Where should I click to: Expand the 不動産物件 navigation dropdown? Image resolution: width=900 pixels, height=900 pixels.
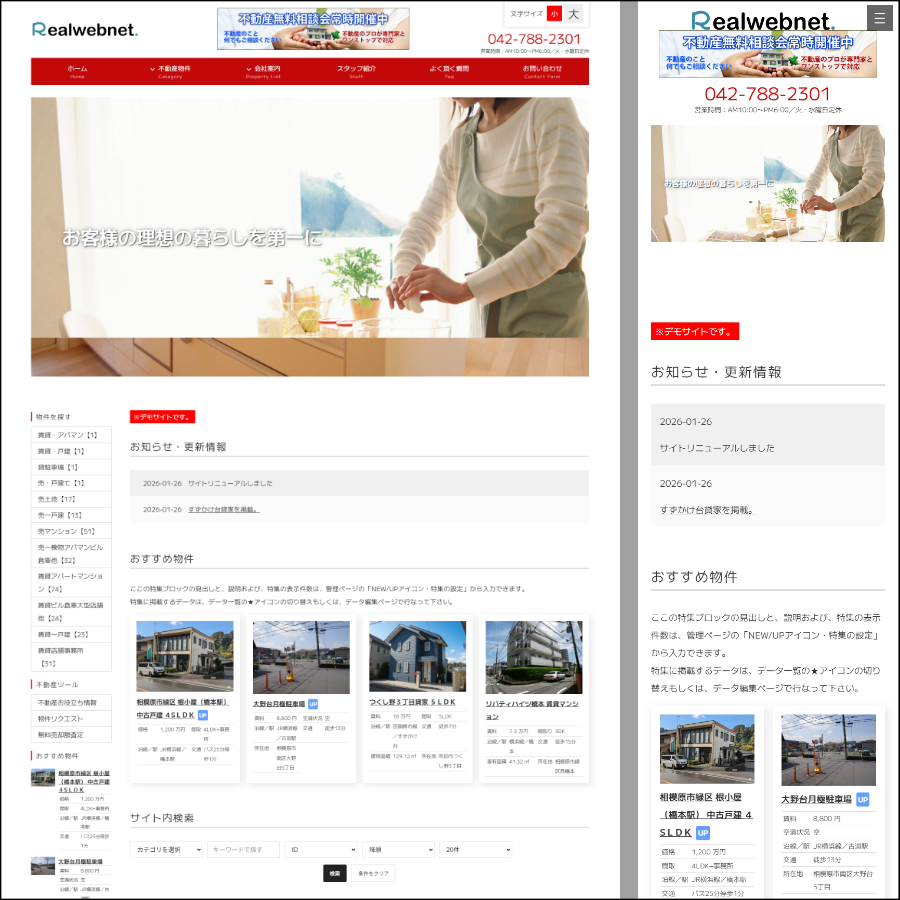click(170, 71)
